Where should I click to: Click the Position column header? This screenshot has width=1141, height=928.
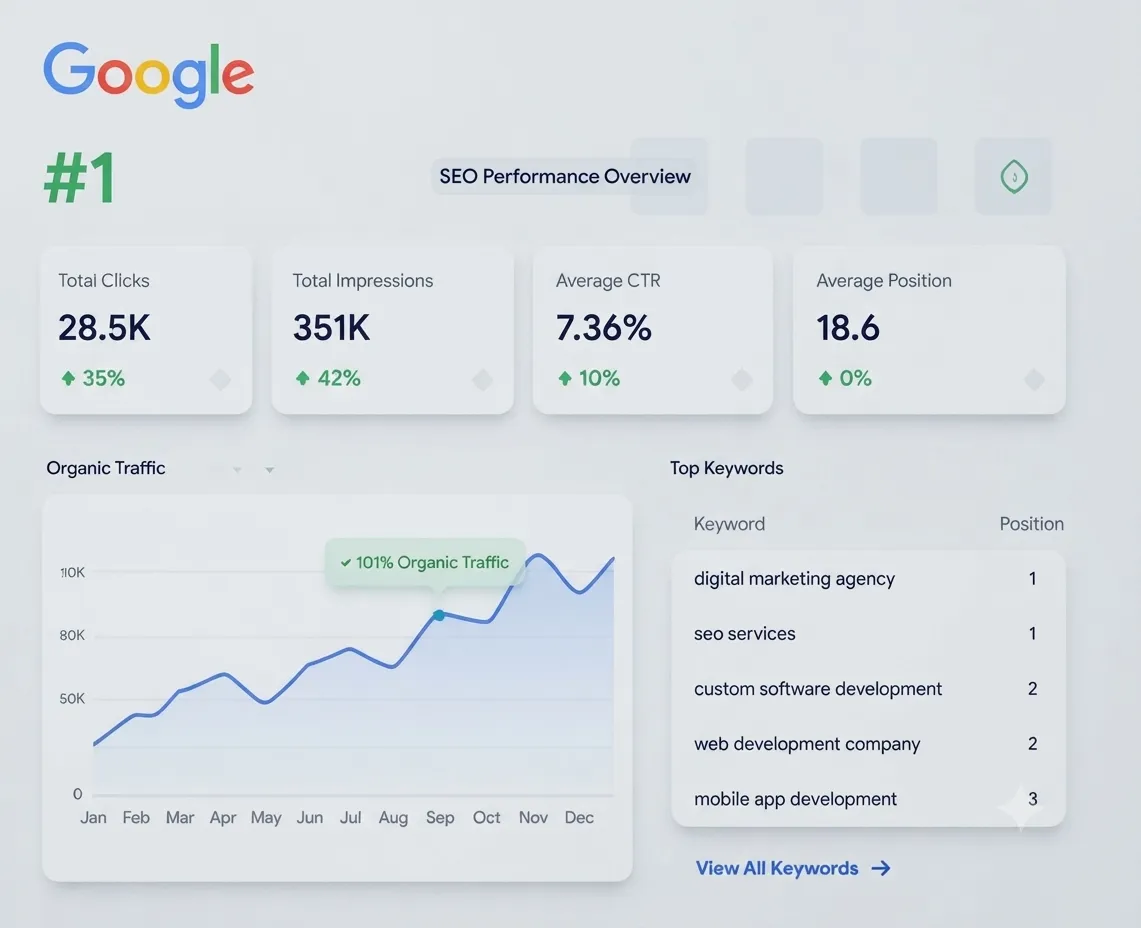point(1031,524)
